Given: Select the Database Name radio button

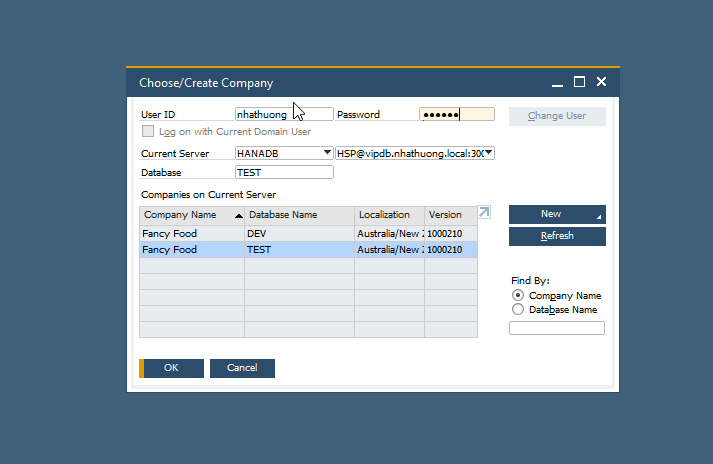Looking at the screenshot, I should (517, 310).
